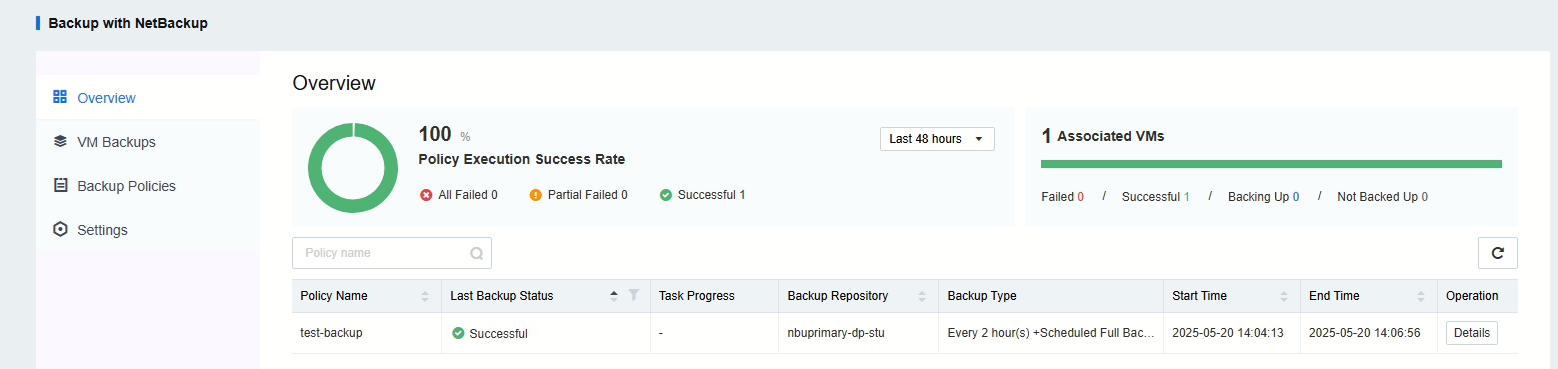Image resolution: width=1558 pixels, height=369 pixels.
Task: Click the filter funnel icon on Last Backup Status
Action: [633, 295]
